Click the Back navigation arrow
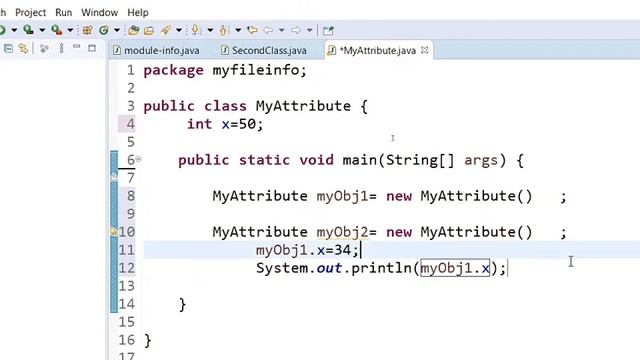Image resolution: width=640 pixels, height=360 pixels. tap(268, 30)
